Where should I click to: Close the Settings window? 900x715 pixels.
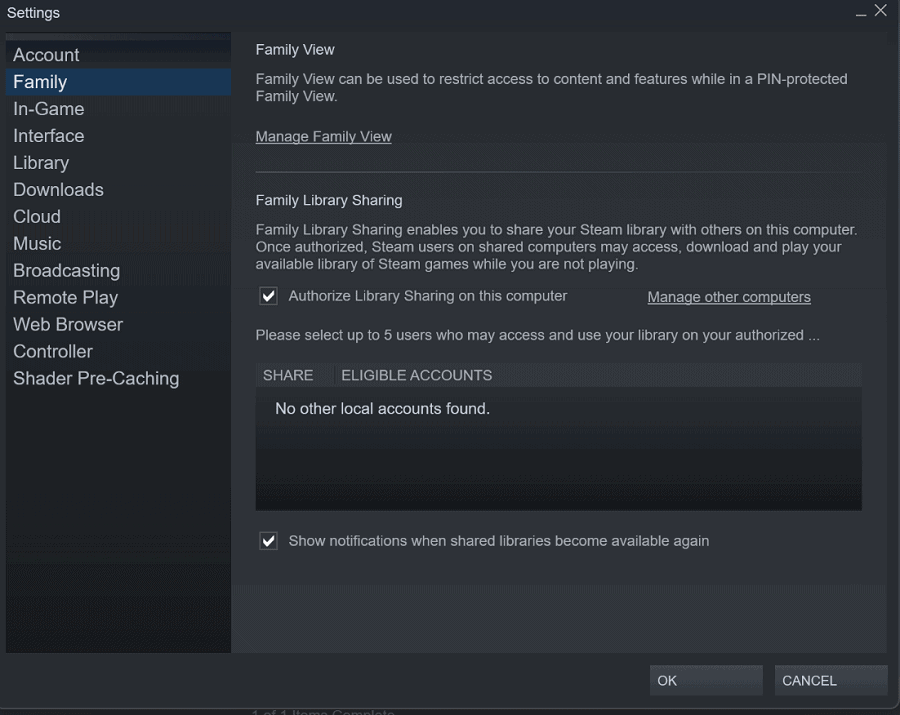coord(880,10)
